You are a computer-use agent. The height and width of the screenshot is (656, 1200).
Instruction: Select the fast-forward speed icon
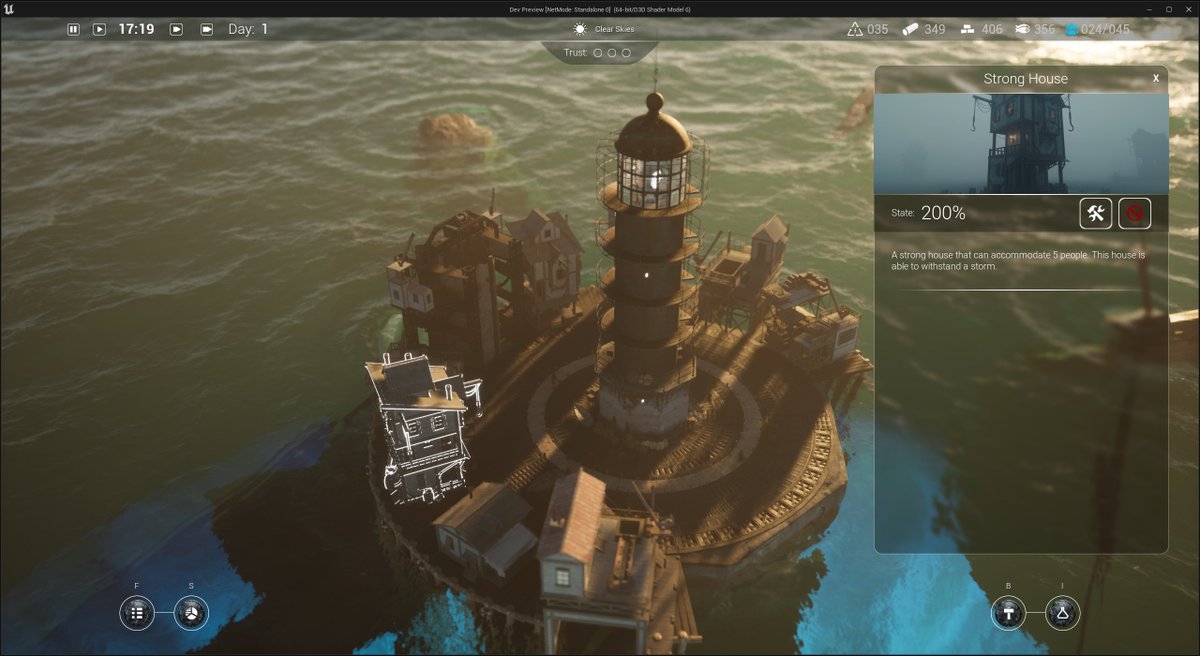coord(177,29)
